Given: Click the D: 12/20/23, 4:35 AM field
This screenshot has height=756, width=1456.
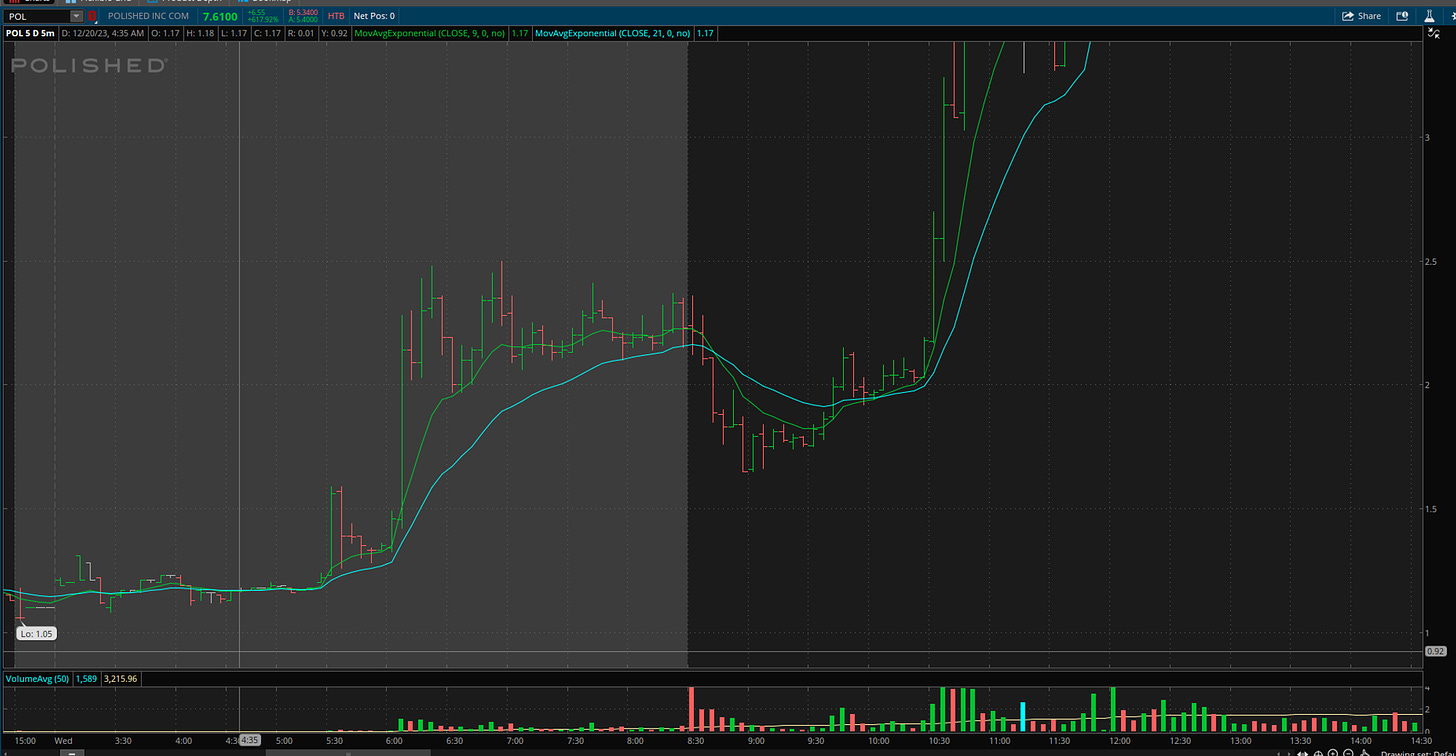Looking at the screenshot, I should (103, 33).
